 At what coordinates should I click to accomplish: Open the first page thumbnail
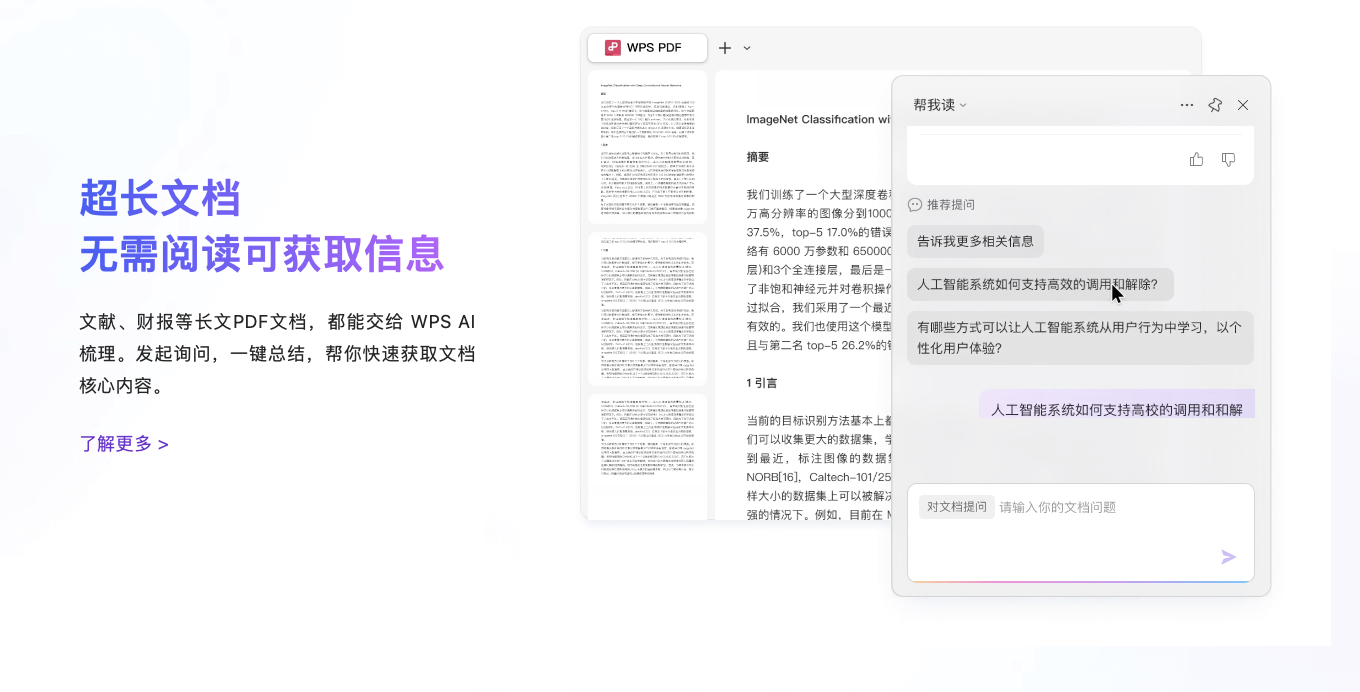click(647, 146)
